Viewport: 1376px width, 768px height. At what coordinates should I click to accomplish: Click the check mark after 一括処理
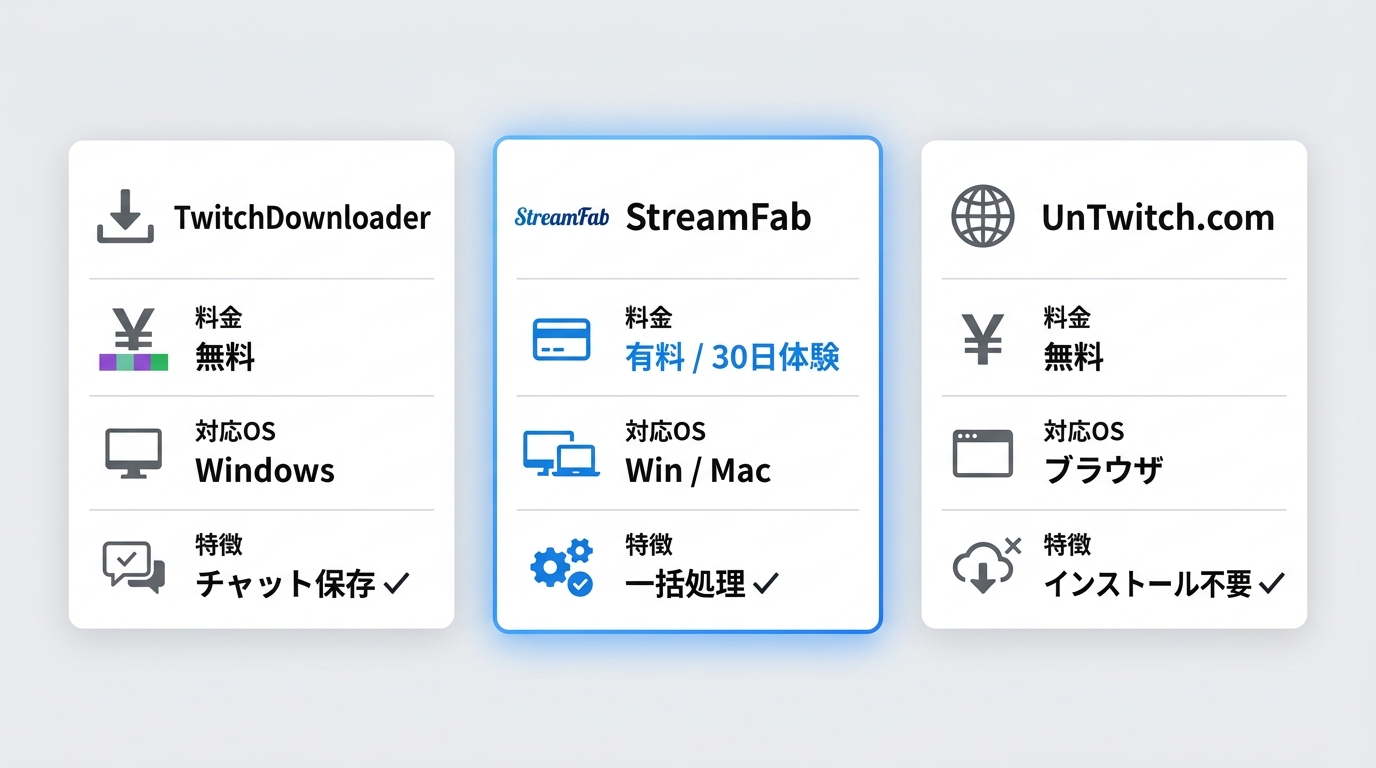(x=766, y=583)
